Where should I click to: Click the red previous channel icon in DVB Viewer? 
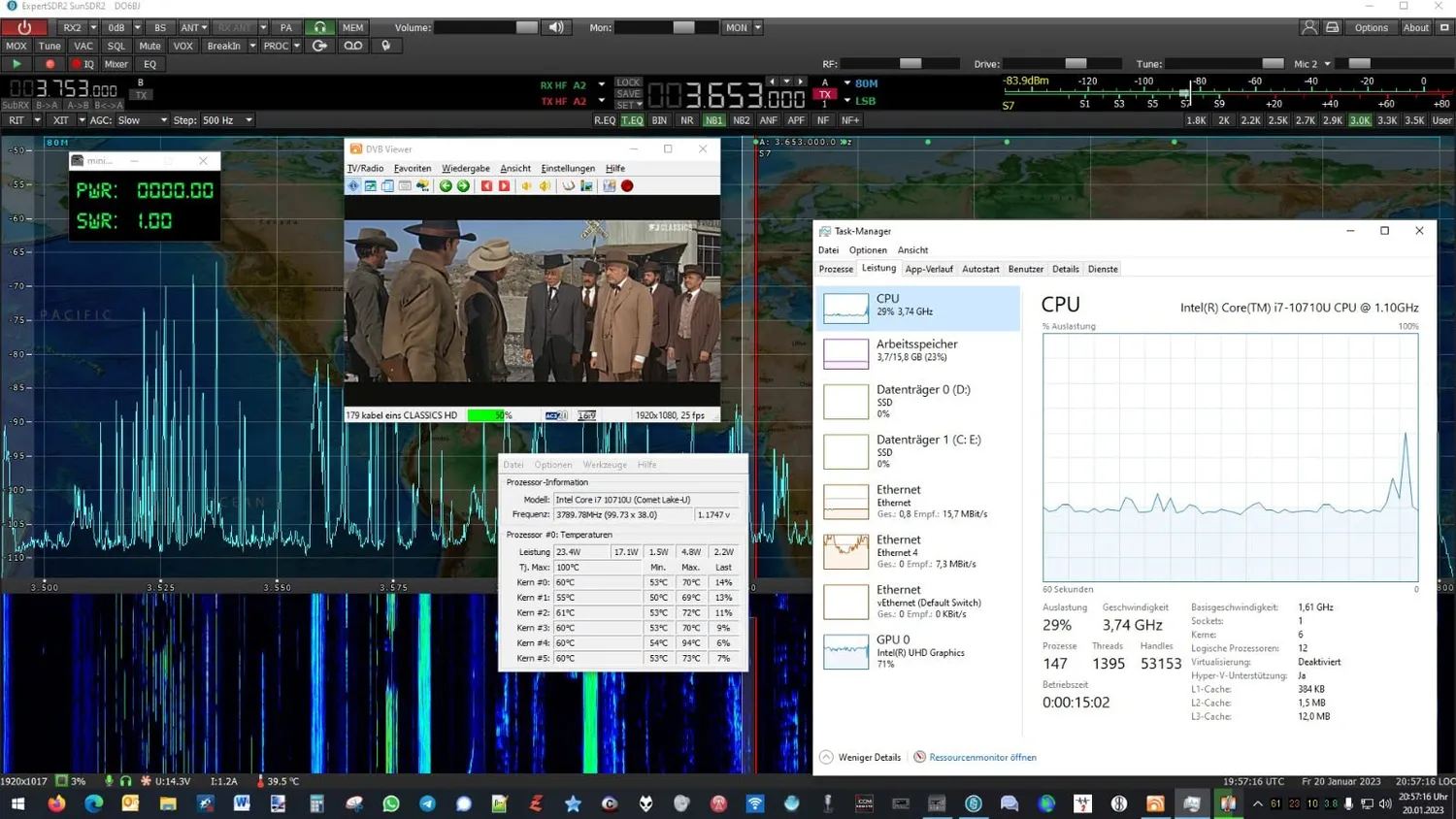pos(486,186)
